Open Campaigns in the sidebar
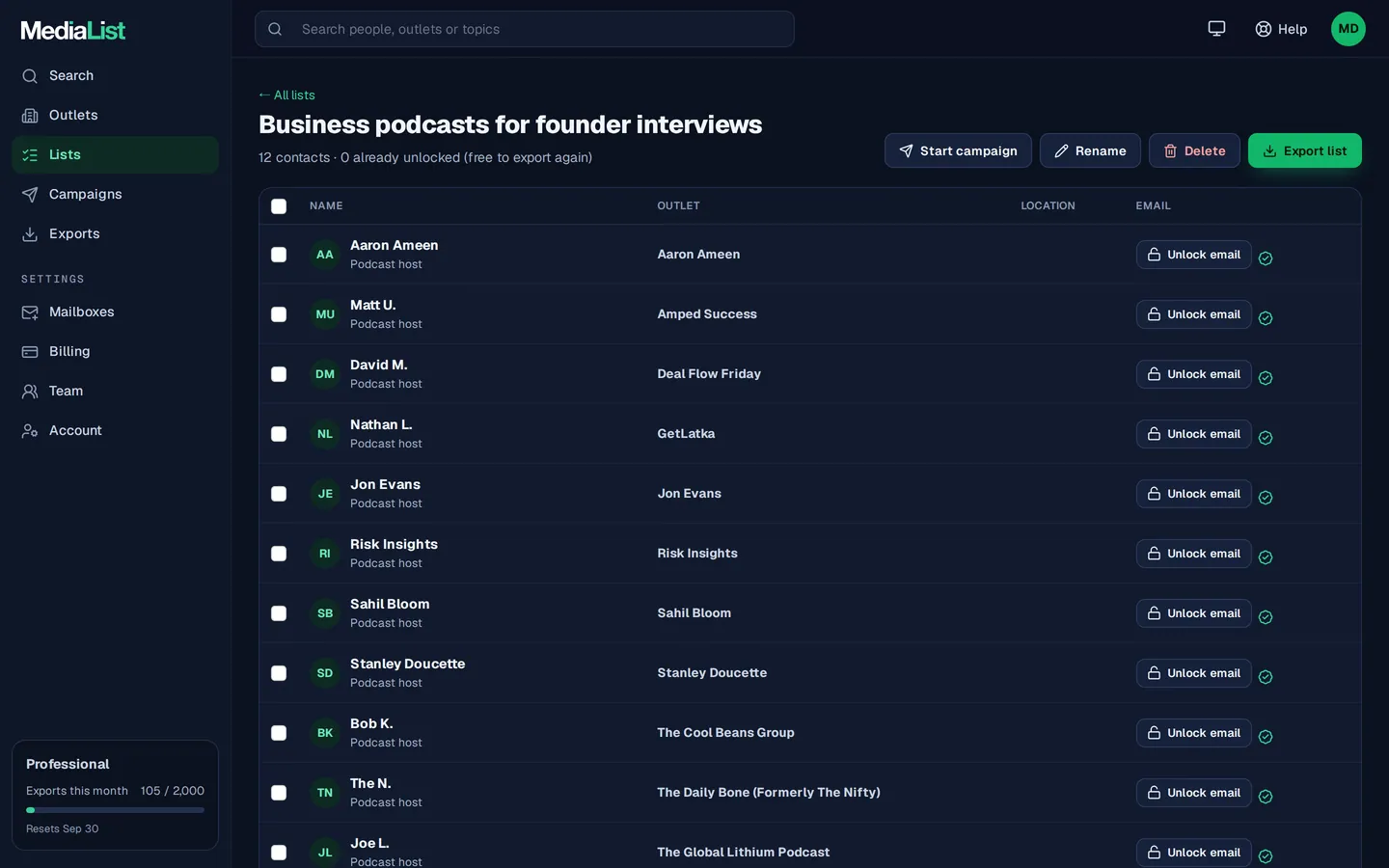 [x=115, y=194]
